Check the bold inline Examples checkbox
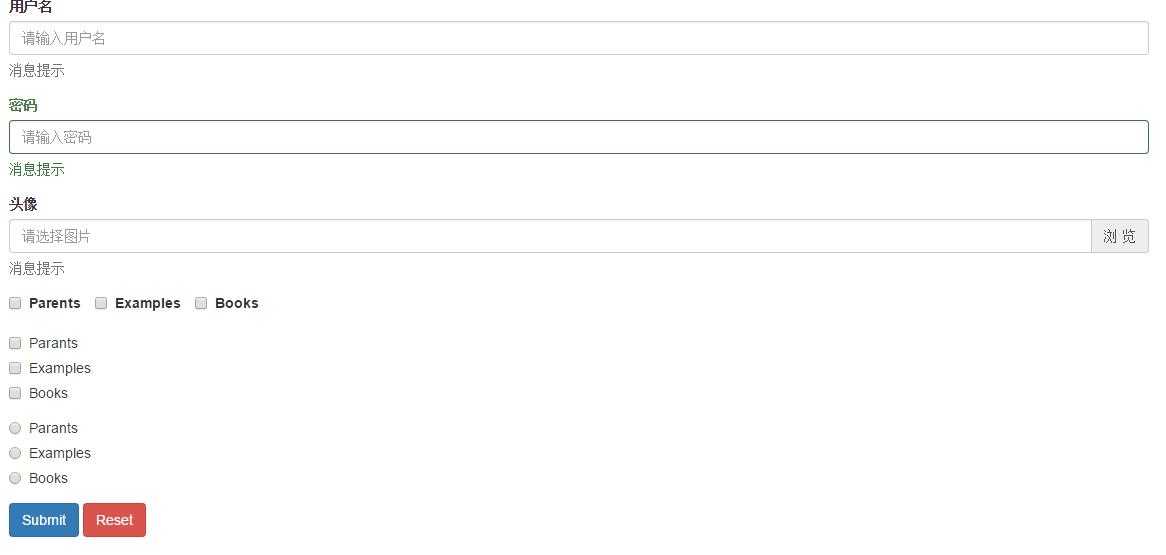The height and width of the screenshot is (555, 1166). (101, 303)
